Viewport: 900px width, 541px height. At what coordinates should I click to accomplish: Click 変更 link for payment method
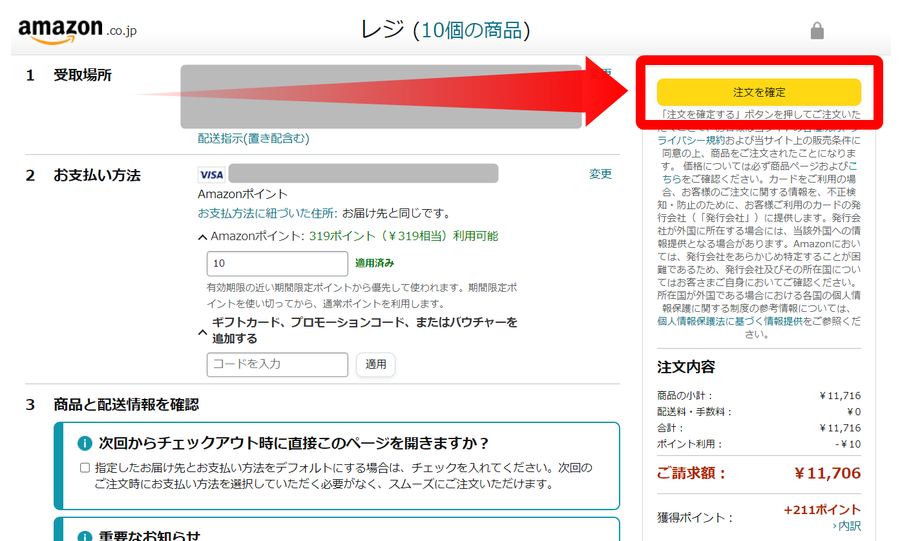pyautogui.click(x=600, y=174)
